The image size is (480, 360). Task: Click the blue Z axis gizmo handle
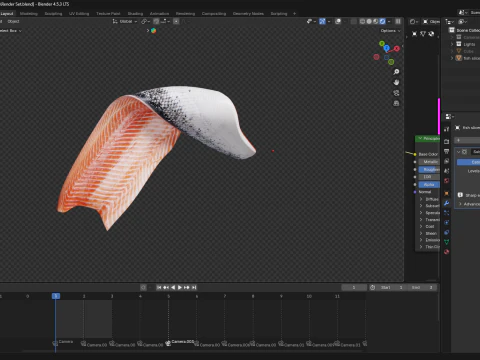[386, 48]
